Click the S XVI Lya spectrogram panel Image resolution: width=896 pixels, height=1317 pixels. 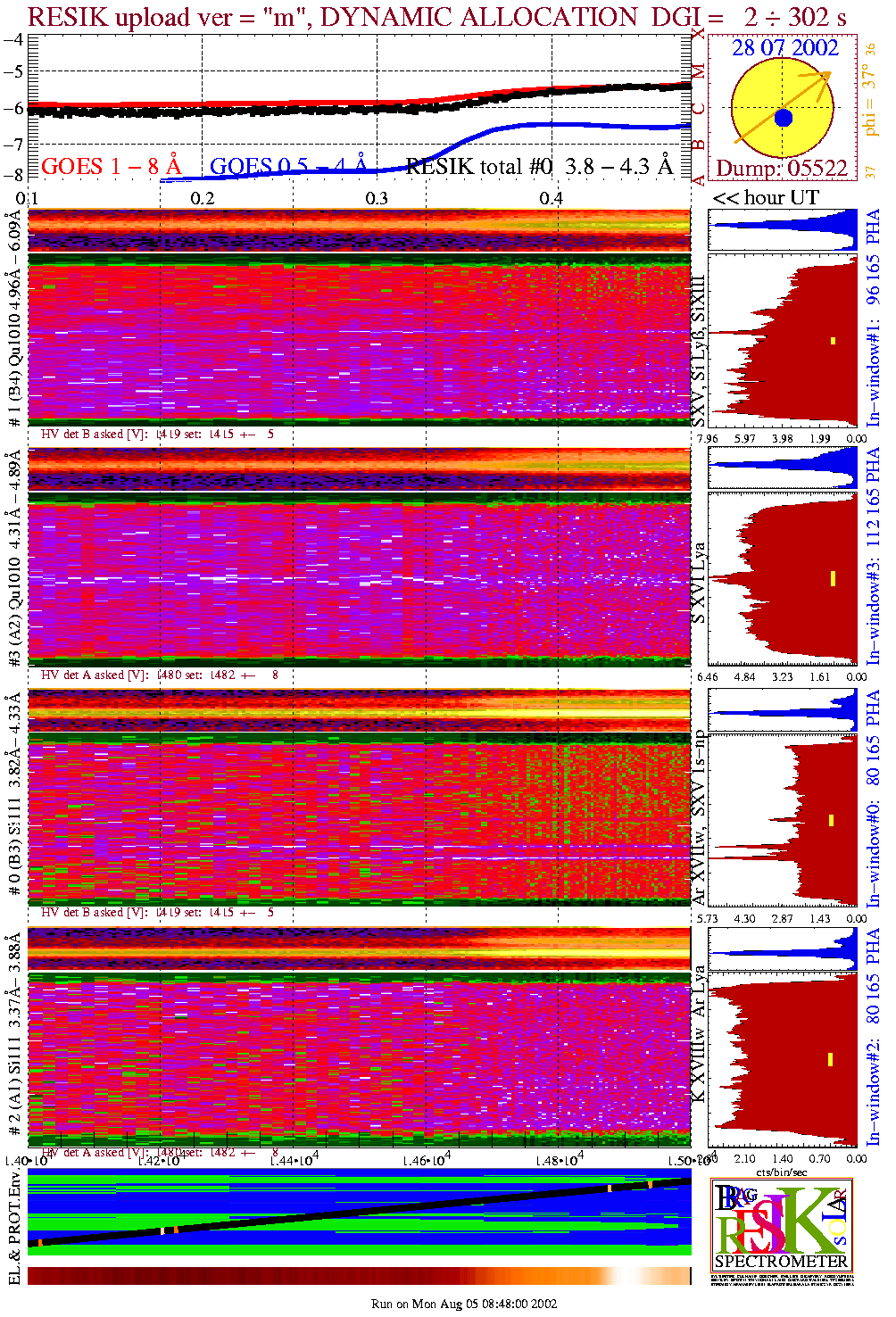coord(359,580)
